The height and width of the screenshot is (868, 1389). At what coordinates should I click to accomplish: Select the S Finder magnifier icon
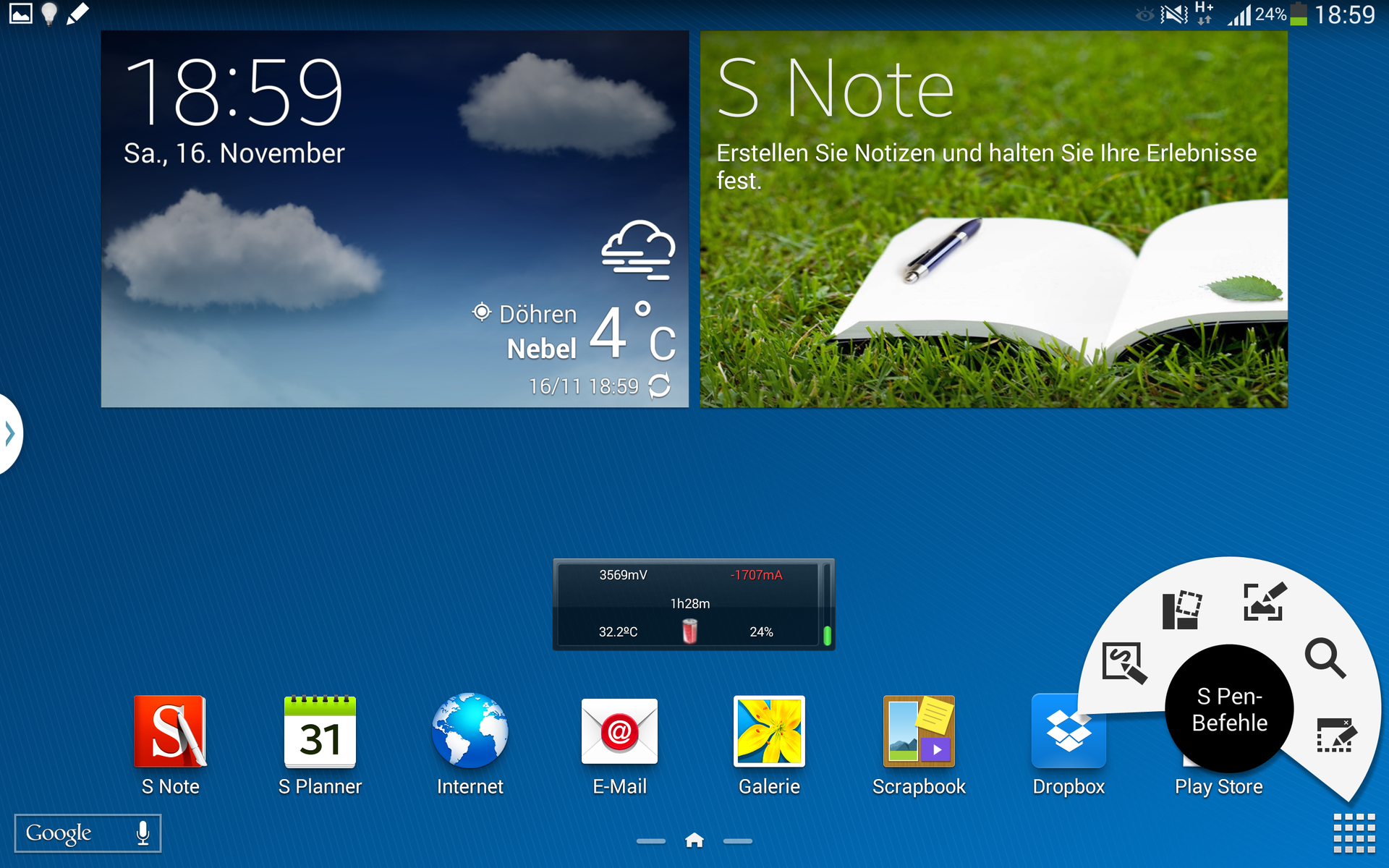pyautogui.click(x=1325, y=658)
